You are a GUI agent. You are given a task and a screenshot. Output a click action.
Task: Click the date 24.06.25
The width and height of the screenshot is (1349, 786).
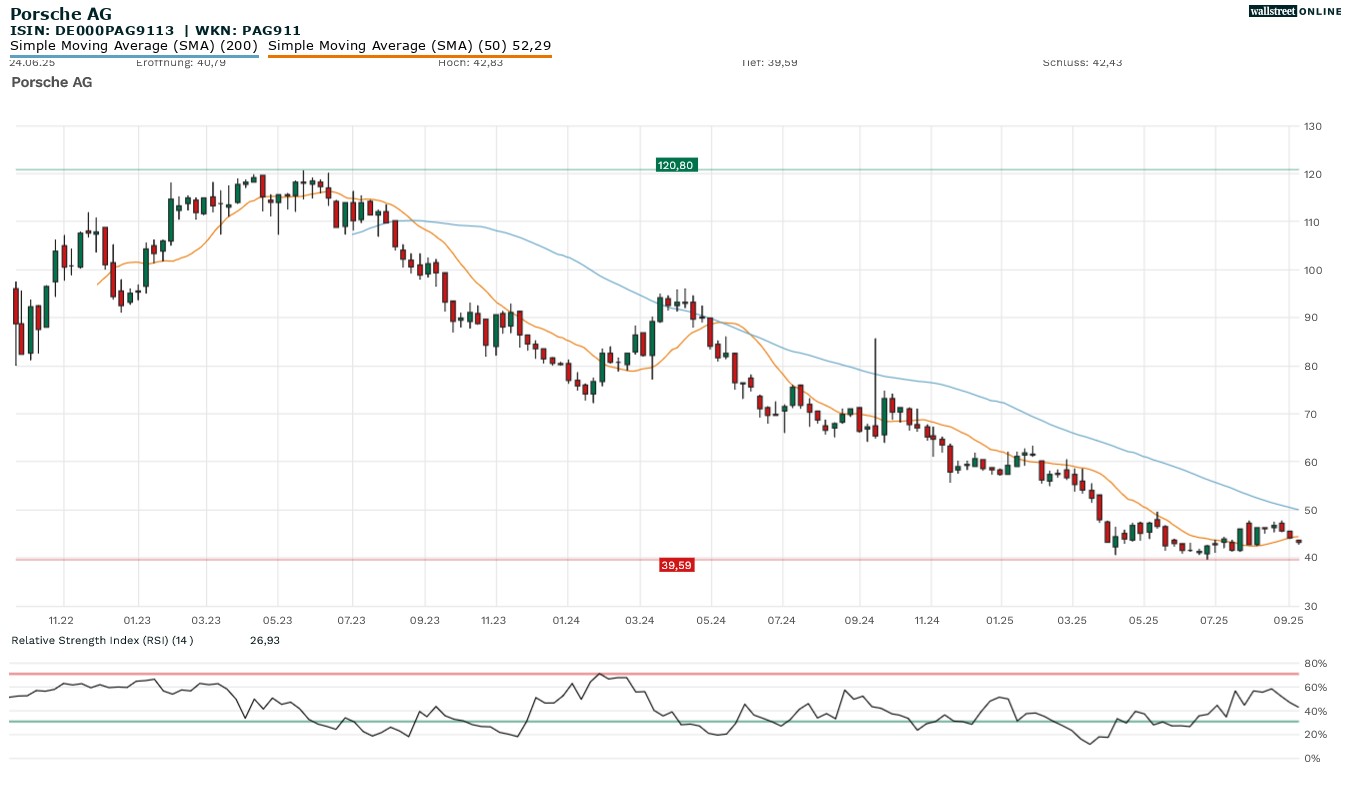(x=32, y=63)
